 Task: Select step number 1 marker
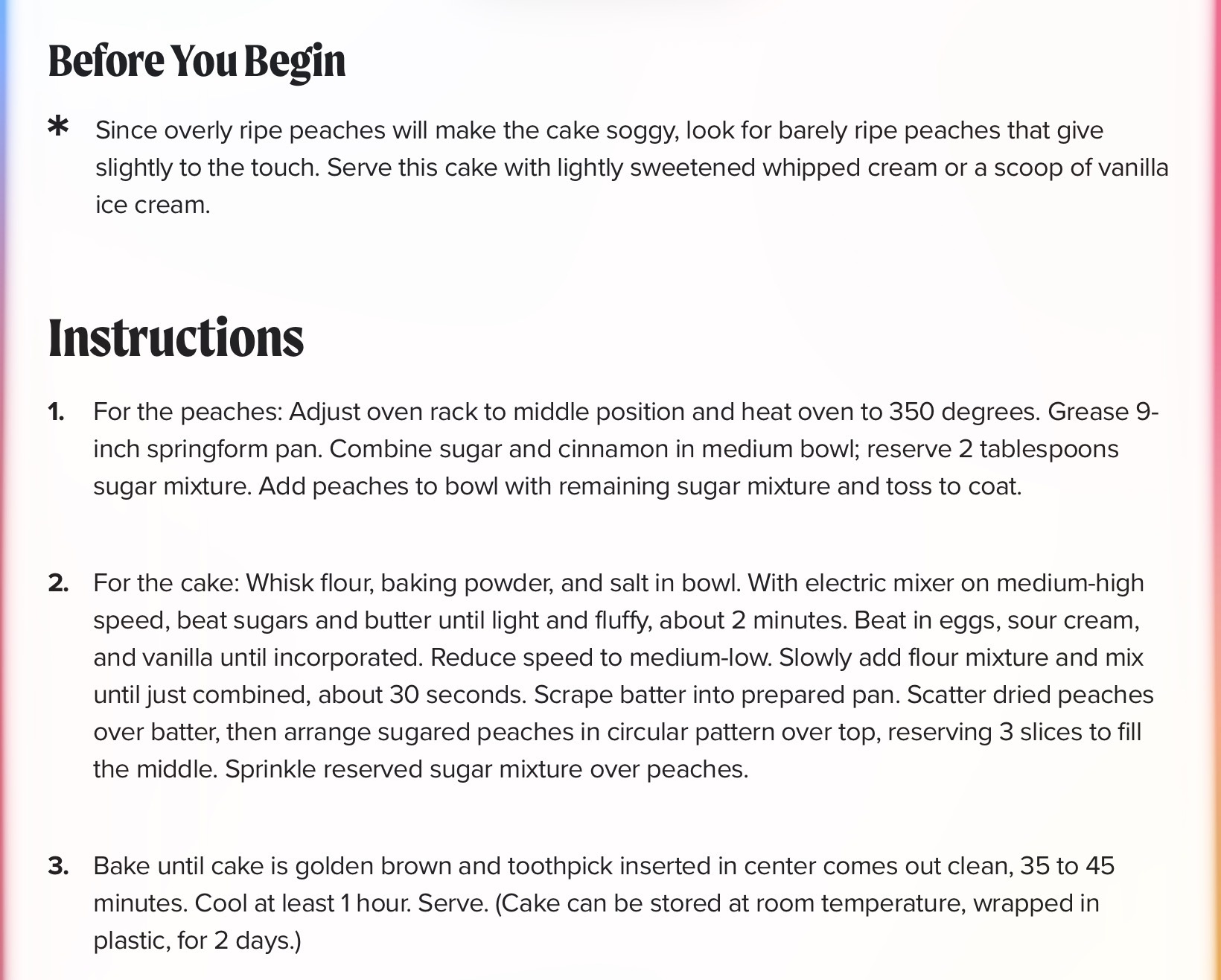click(x=56, y=412)
